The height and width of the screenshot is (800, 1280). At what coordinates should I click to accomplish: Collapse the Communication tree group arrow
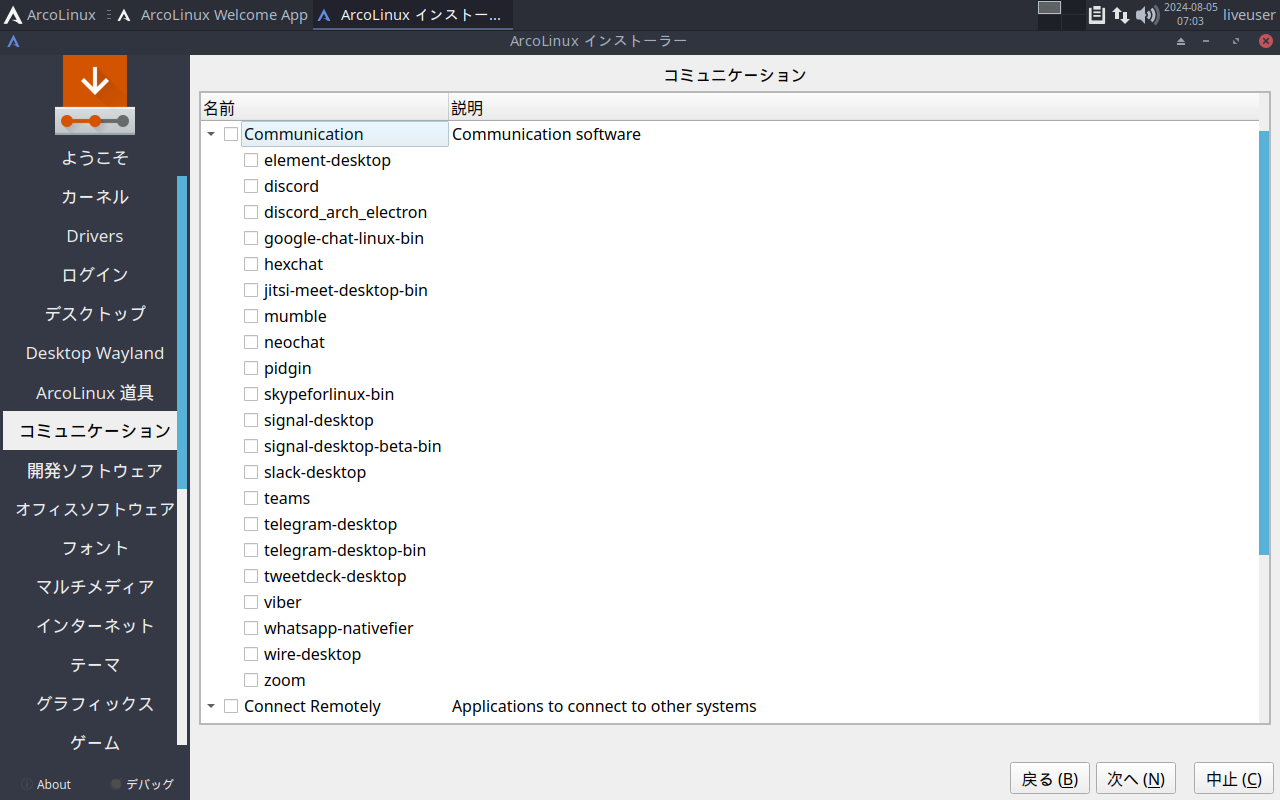tap(211, 134)
